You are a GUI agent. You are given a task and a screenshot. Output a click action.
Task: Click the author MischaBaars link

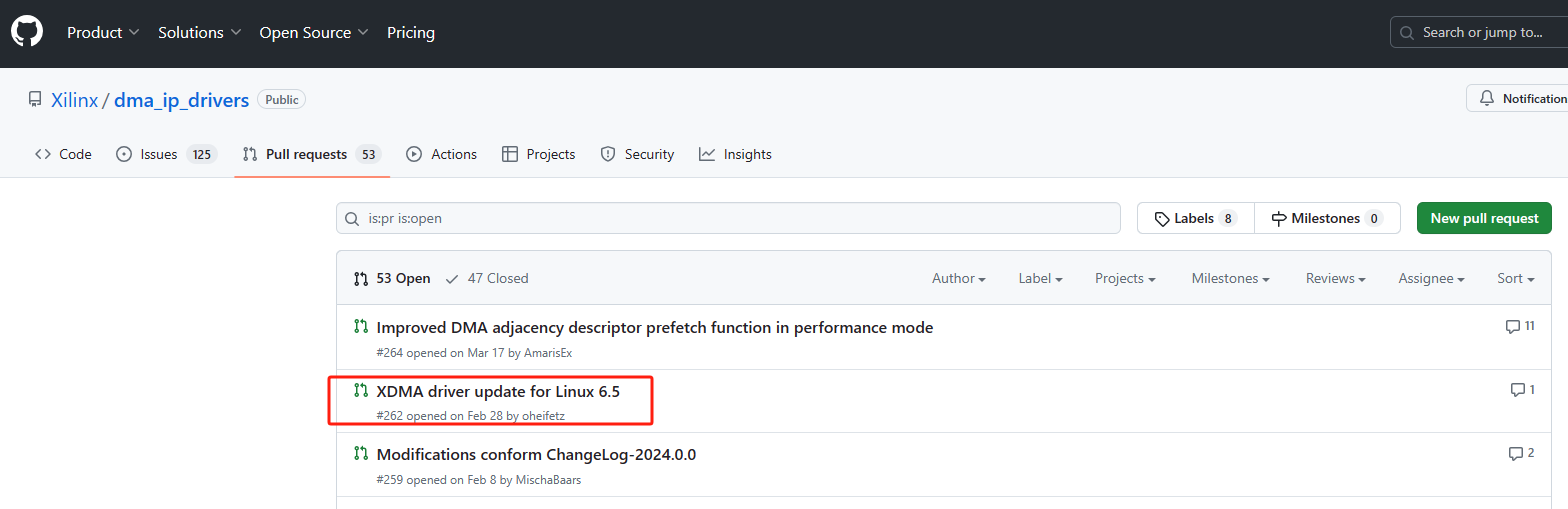tap(548, 480)
